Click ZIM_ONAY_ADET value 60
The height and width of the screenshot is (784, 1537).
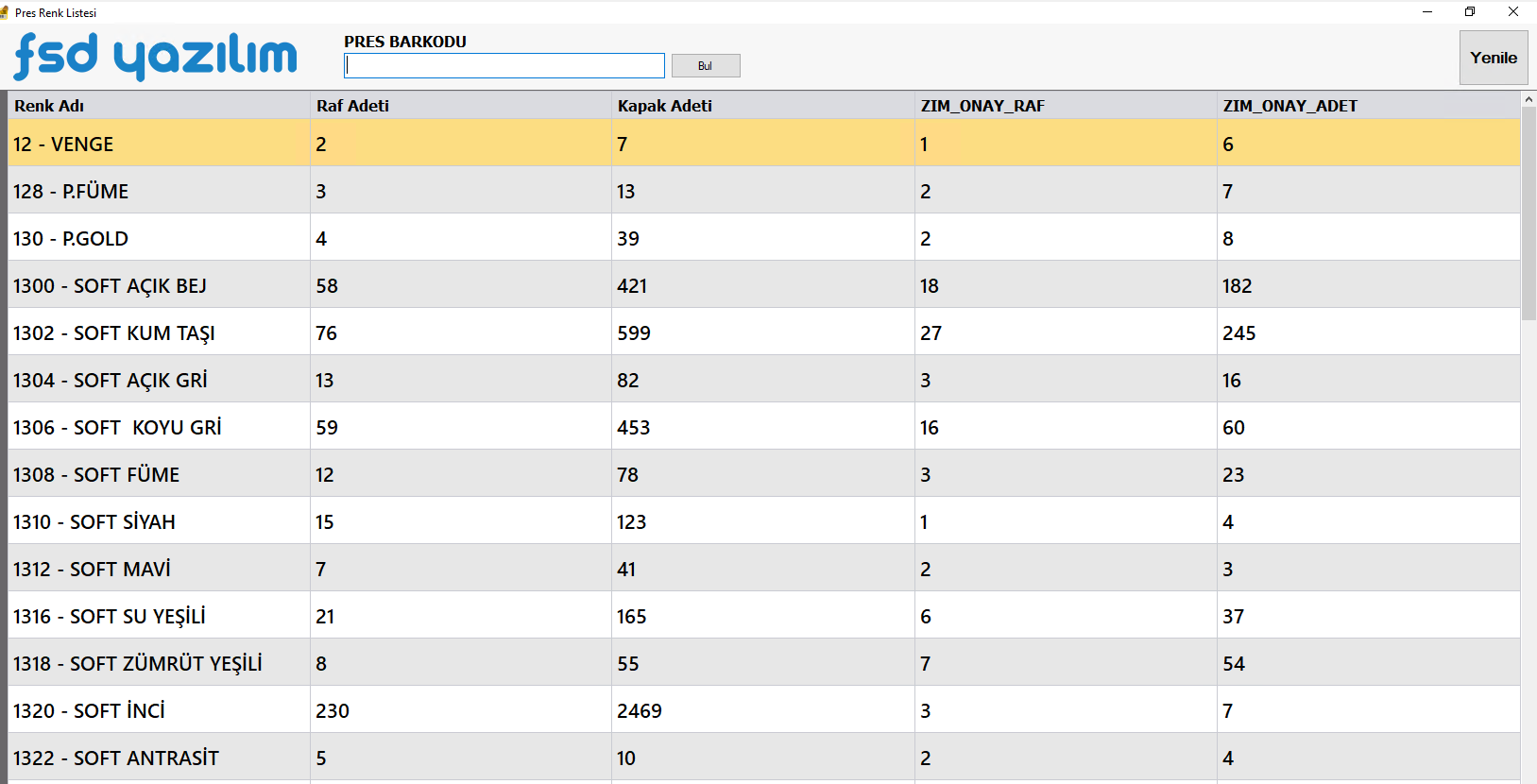coord(1234,428)
